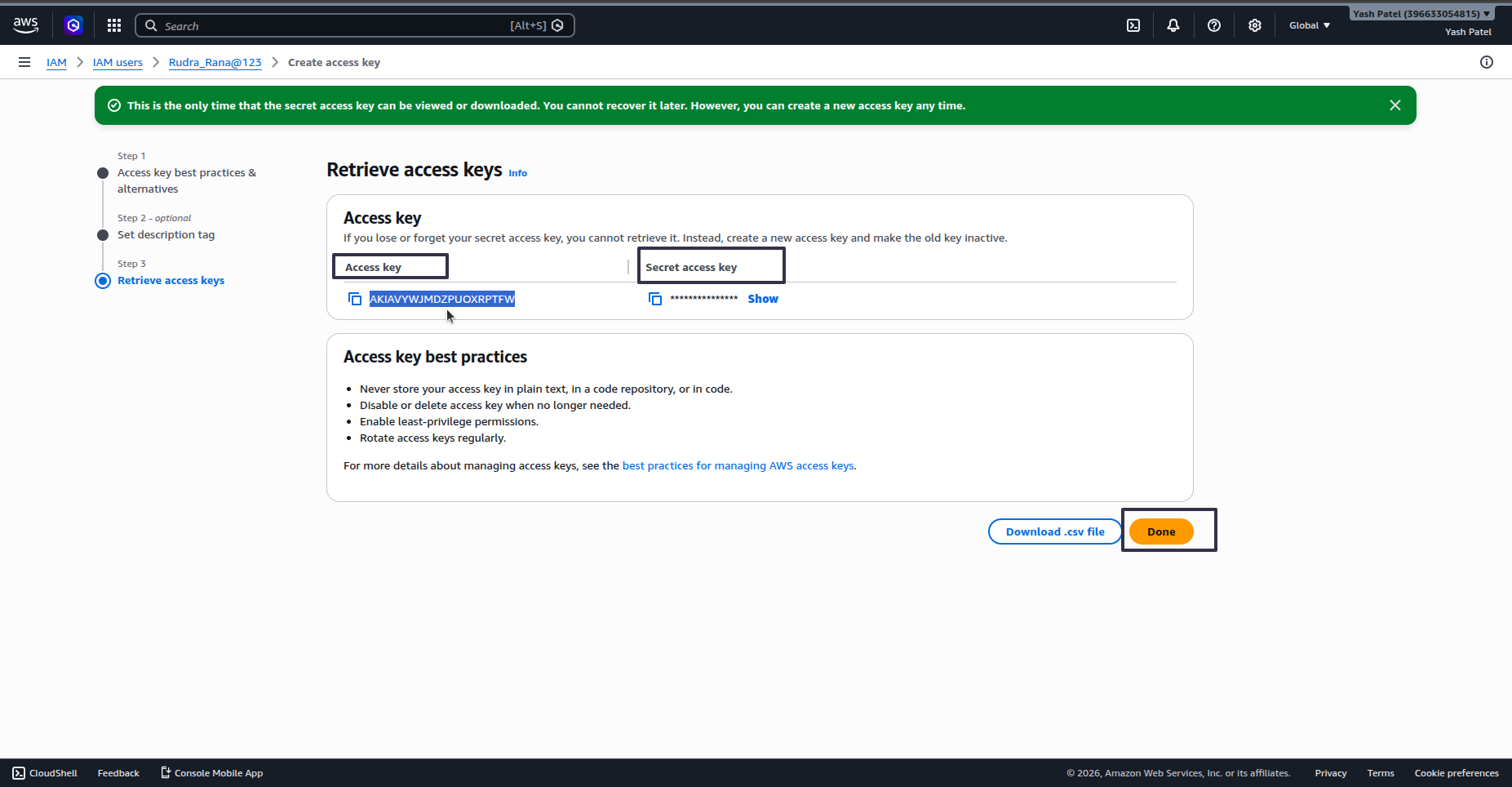Open Feedback in the footer
Viewport: 1512px width, 787px height.
click(118, 773)
